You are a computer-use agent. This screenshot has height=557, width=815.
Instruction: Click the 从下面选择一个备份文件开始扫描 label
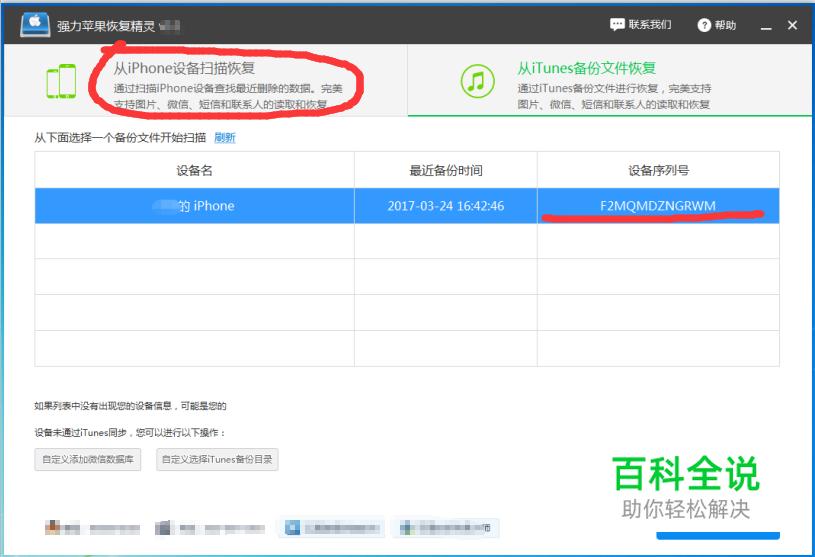click(x=120, y=138)
